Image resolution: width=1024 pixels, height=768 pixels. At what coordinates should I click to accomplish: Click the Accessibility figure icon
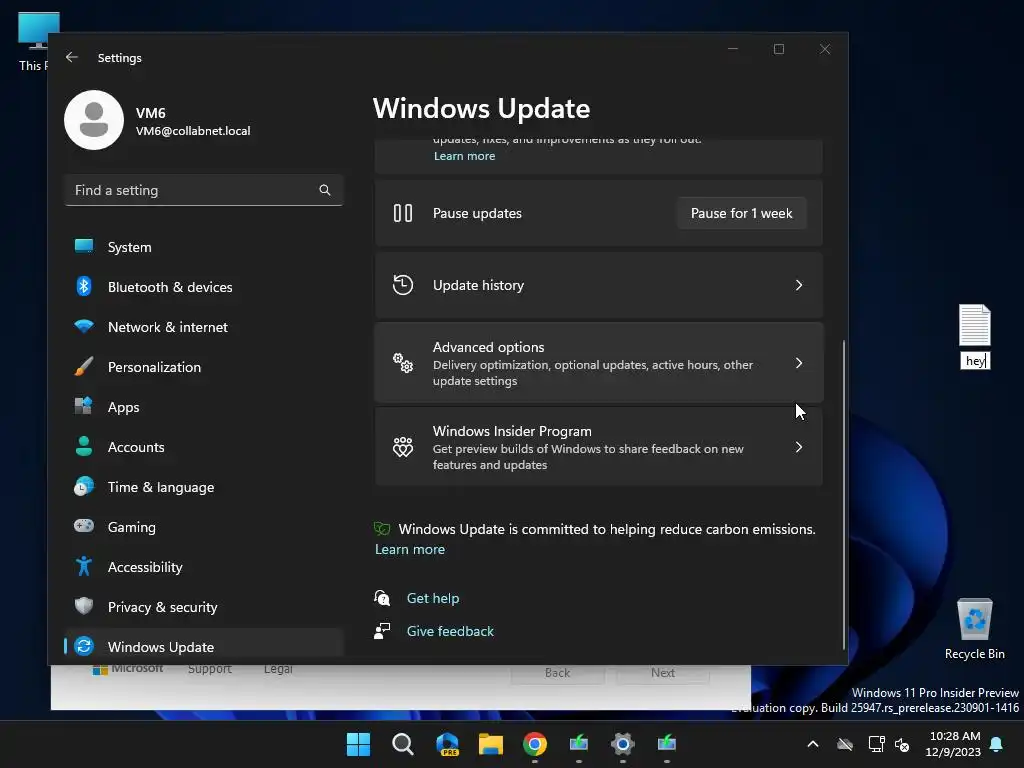[x=84, y=566]
